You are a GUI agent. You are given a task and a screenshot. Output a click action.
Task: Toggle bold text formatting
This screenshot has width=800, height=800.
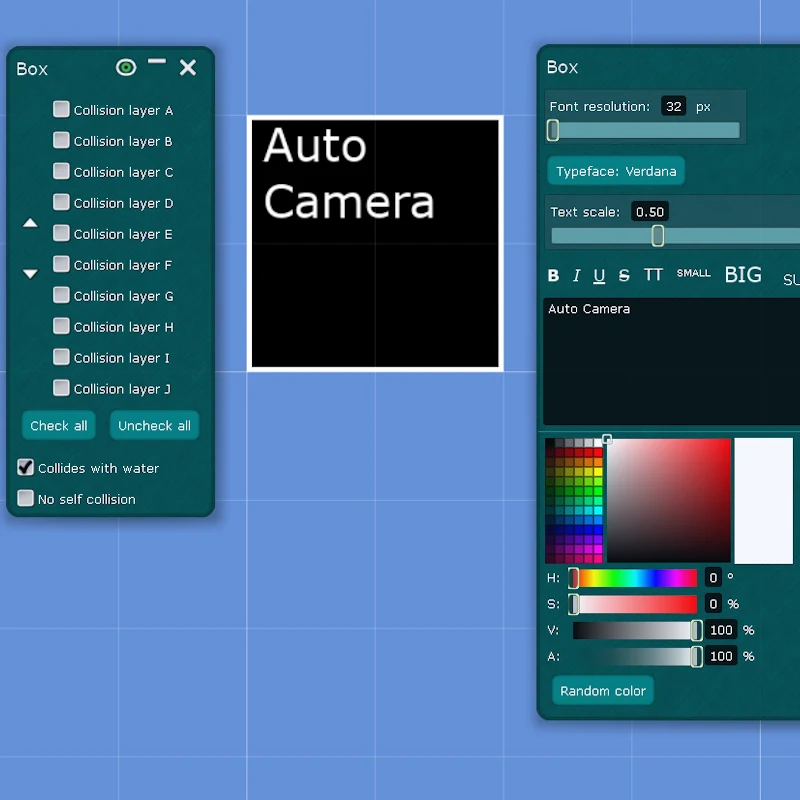[x=553, y=275]
